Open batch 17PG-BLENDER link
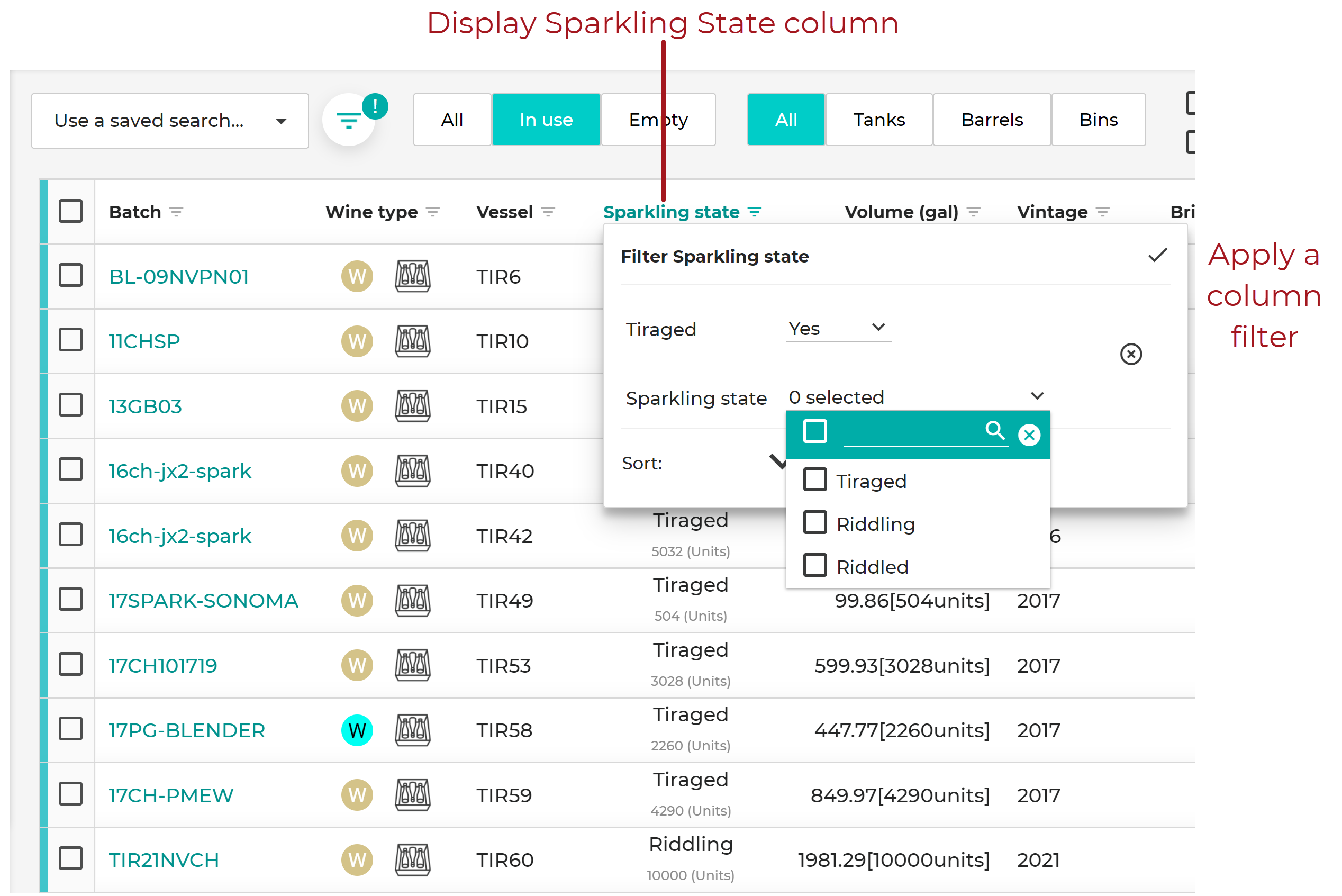The height and width of the screenshot is (896, 1342). coord(187,731)
